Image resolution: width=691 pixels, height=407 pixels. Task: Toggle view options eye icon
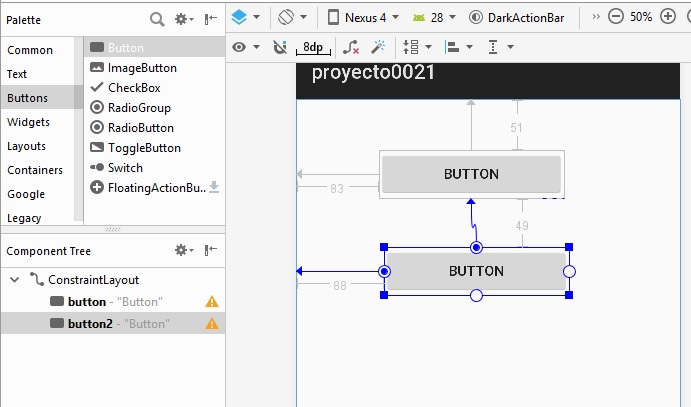pos(245,47)
